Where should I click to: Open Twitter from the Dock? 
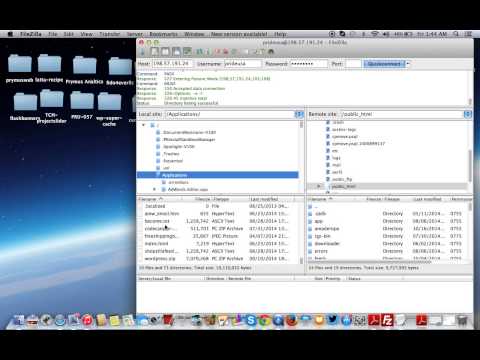332,320
